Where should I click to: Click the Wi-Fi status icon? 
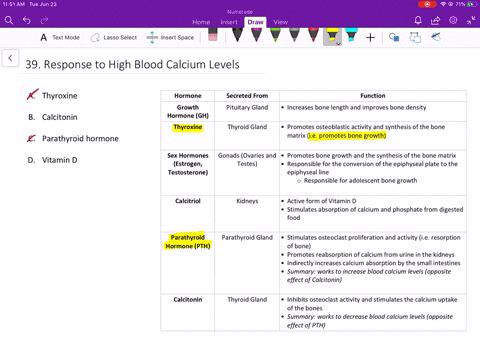click(x=443, y=4)
